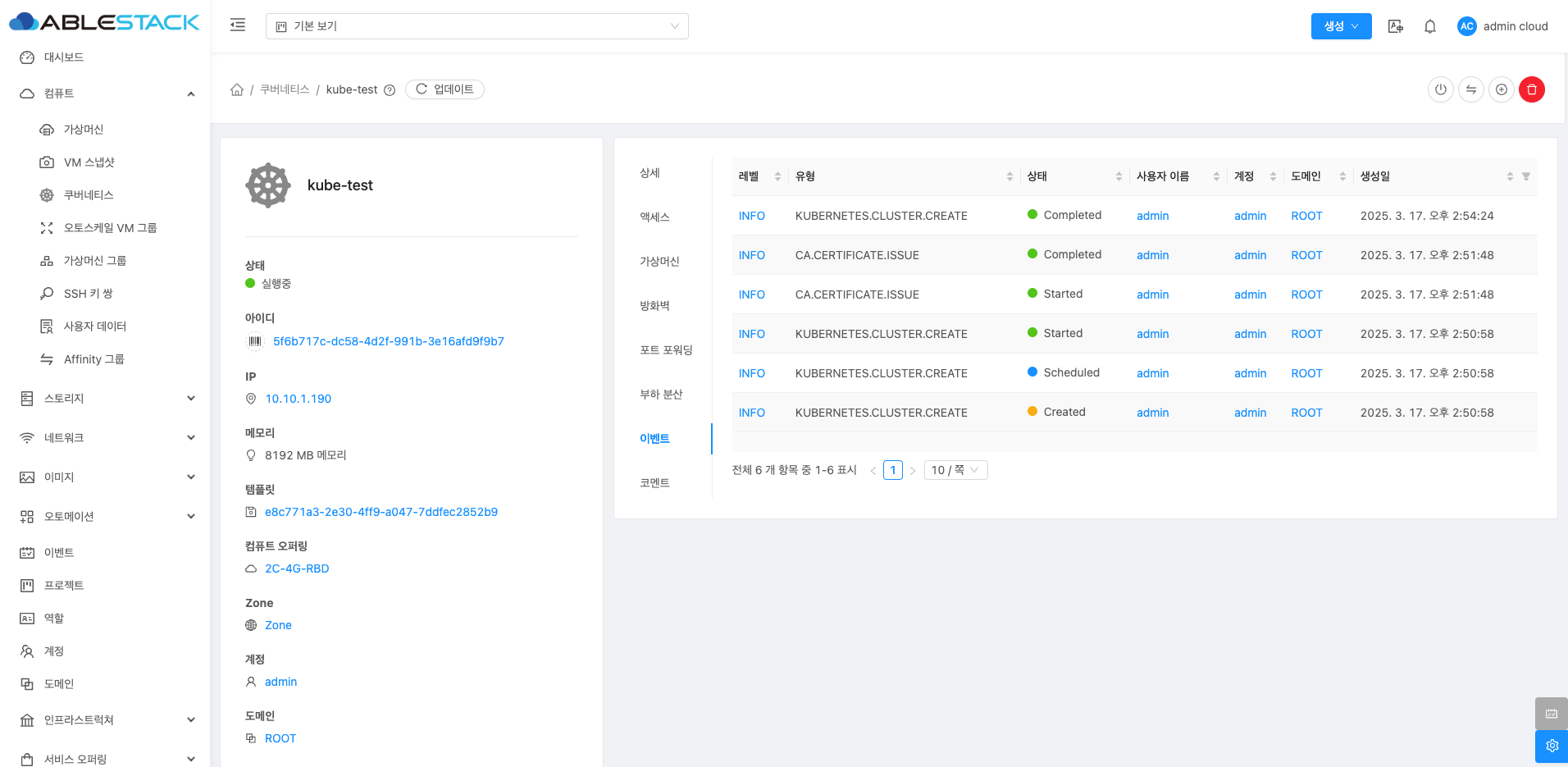
Task: Open the 10.10.1.190 IP address link
Action: (x=298, y=399)
